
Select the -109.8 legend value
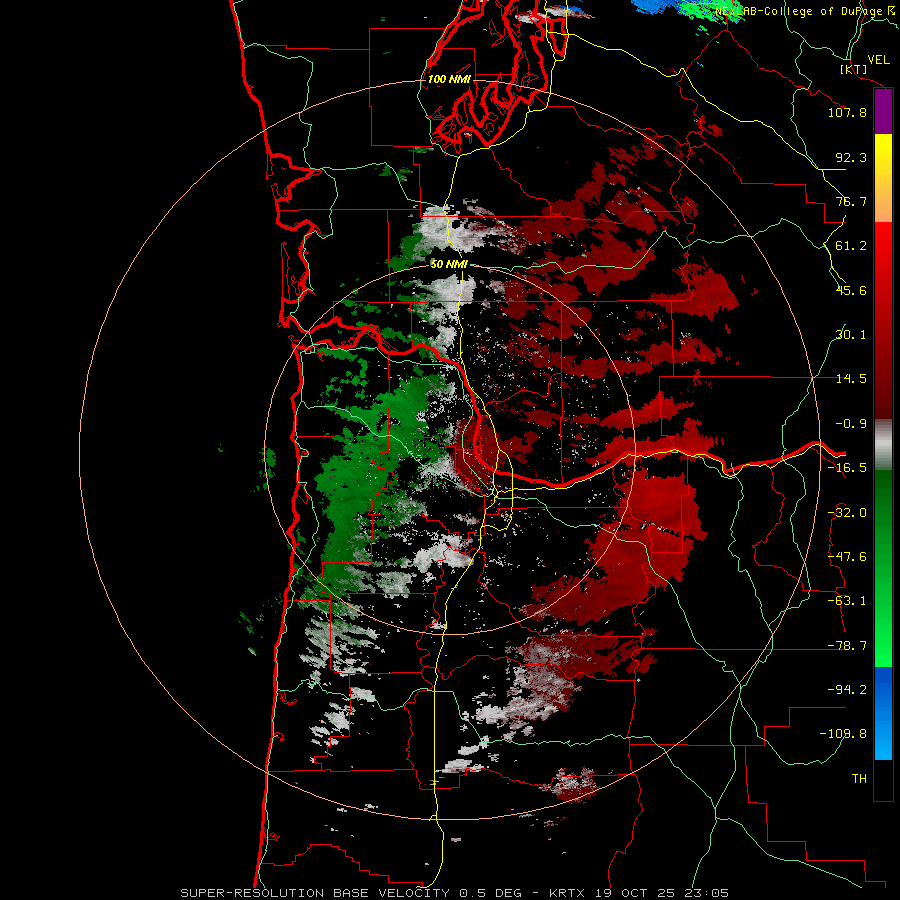pos(843,734)
